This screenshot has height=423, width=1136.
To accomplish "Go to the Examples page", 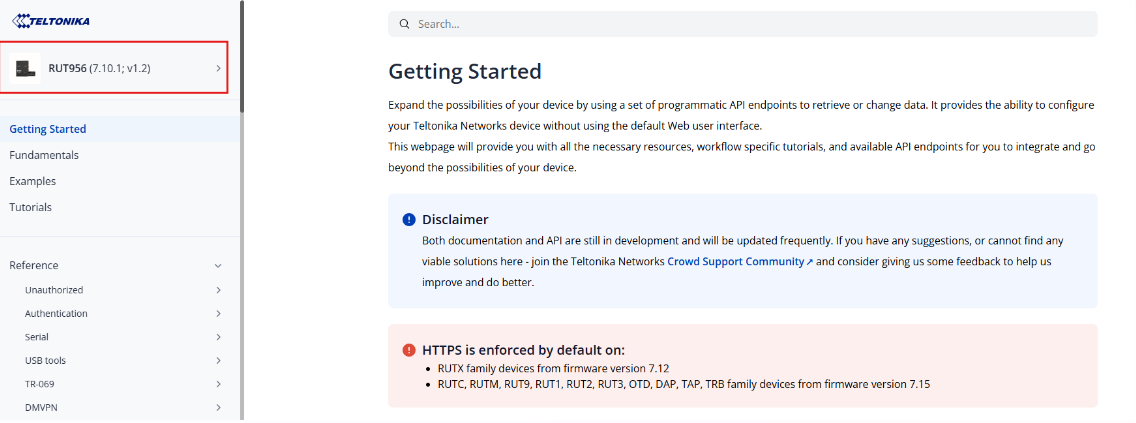I will [x=33, y=181].
